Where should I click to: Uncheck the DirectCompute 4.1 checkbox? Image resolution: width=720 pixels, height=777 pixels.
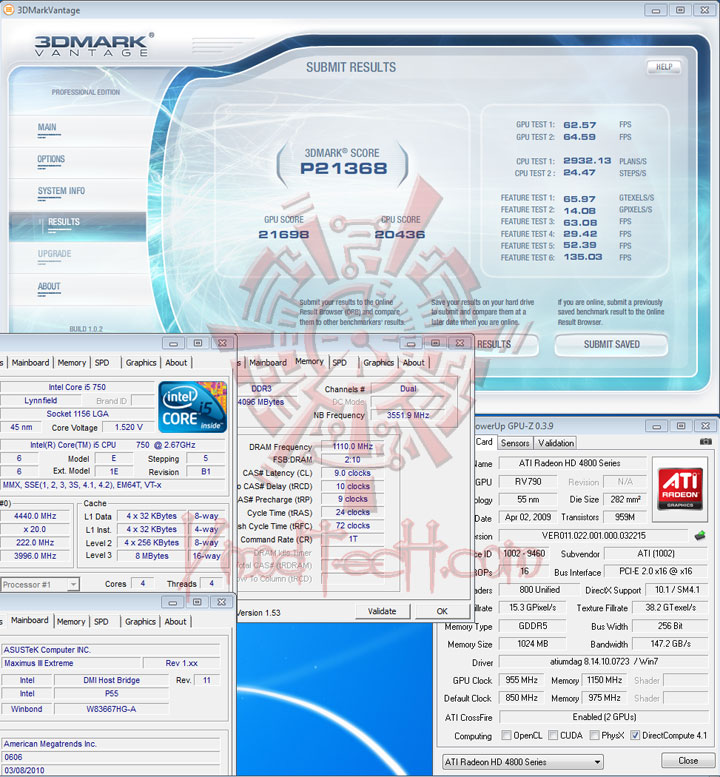[635, 735]
